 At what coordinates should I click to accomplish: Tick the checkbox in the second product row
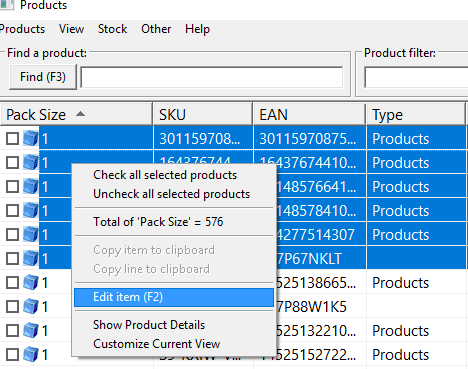[12, 162]
